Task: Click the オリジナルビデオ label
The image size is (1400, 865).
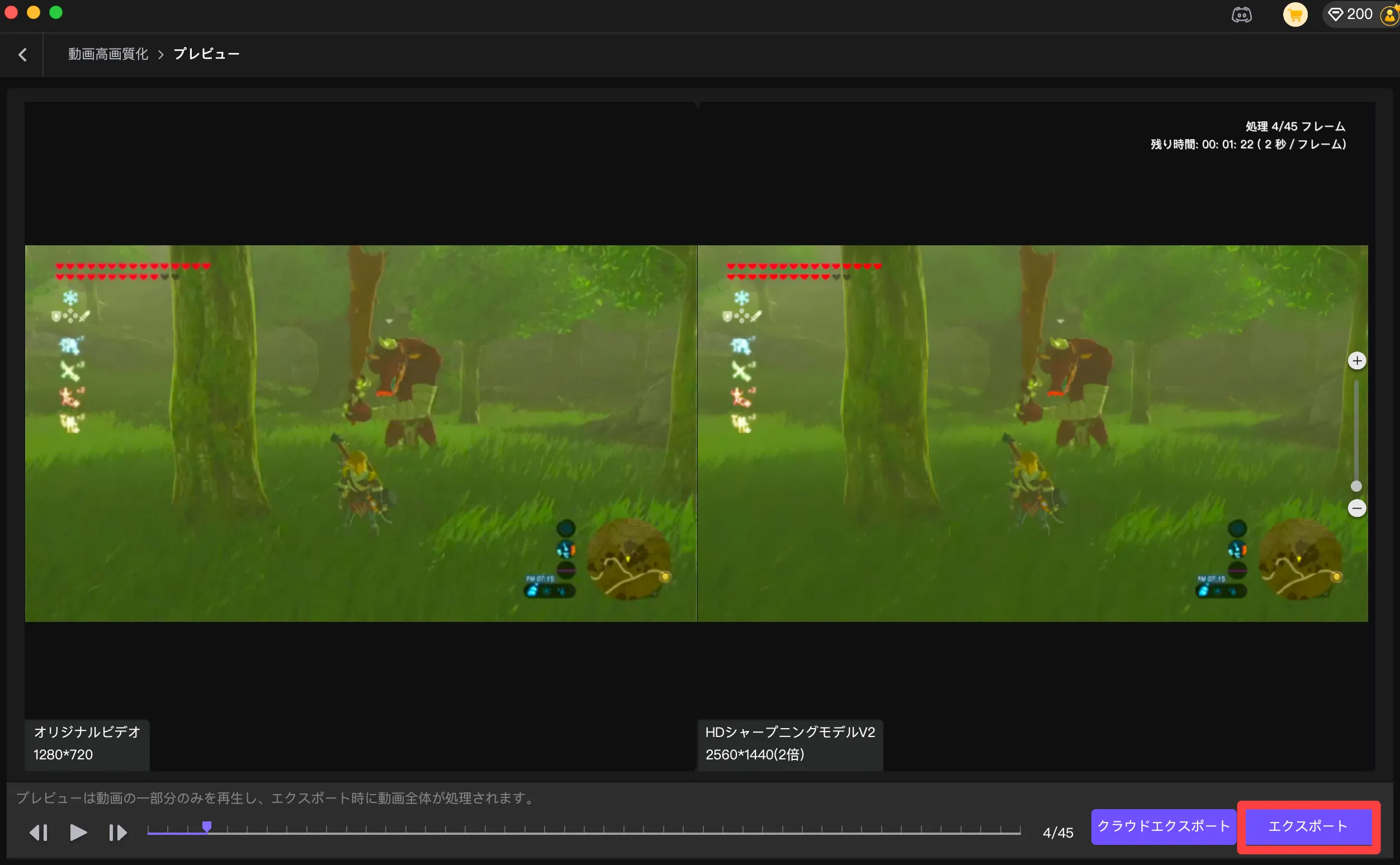Action: point(87,732)
